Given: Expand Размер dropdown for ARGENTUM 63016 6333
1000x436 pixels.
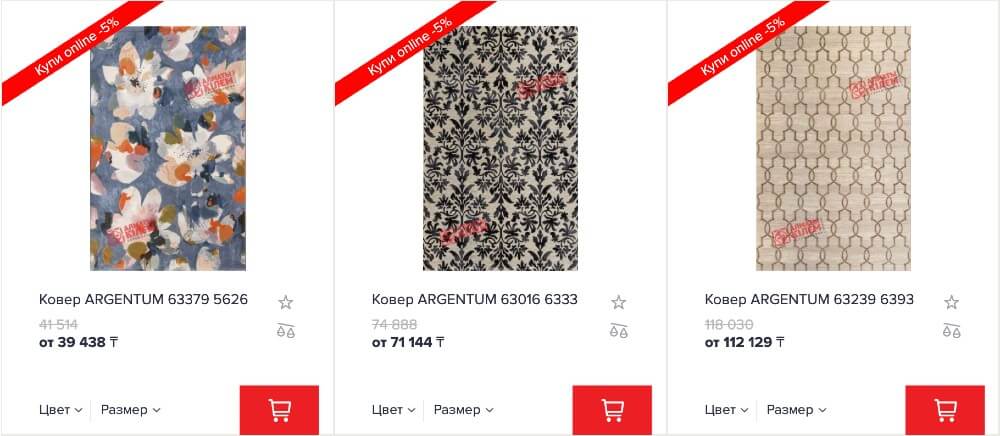Looking at the screenshot, I should click(x=464, y=410).
